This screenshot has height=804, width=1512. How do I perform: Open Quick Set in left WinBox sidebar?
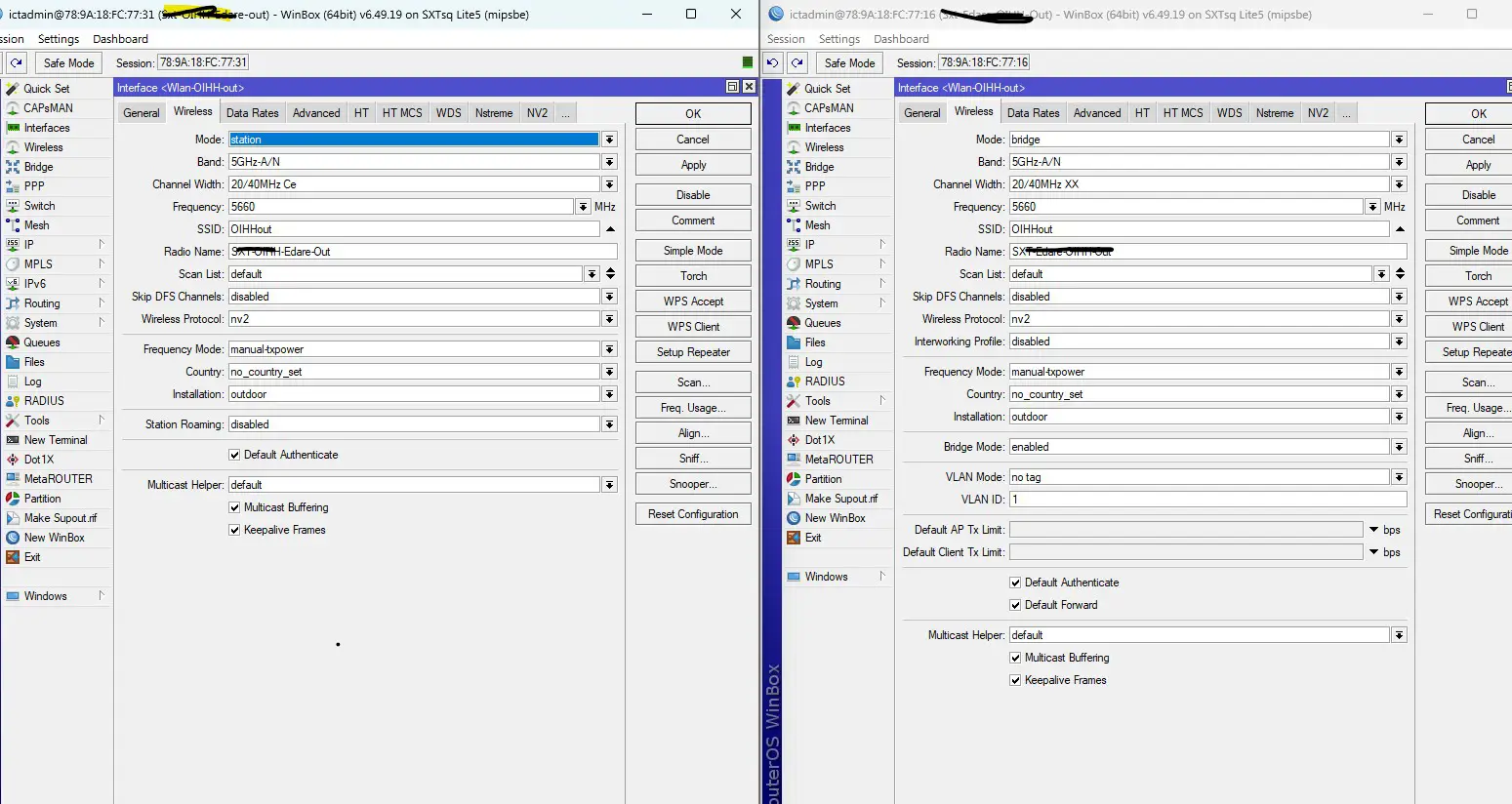click(x=46, y=89)
